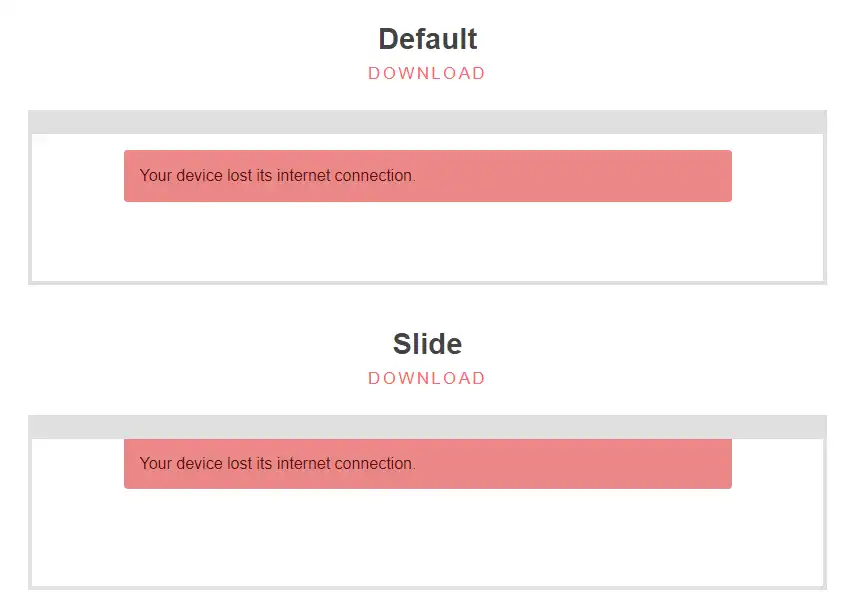Click white space left of Slide notification
This screenshot has height=610, width=844.
pyautogui.click(x=78, y=464)
